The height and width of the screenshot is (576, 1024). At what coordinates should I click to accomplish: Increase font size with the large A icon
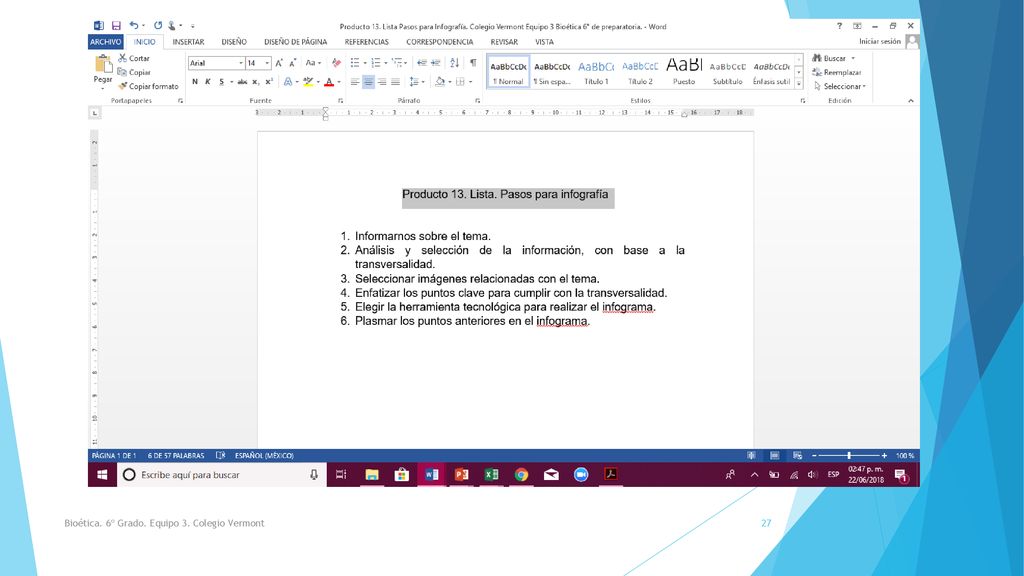279,63
